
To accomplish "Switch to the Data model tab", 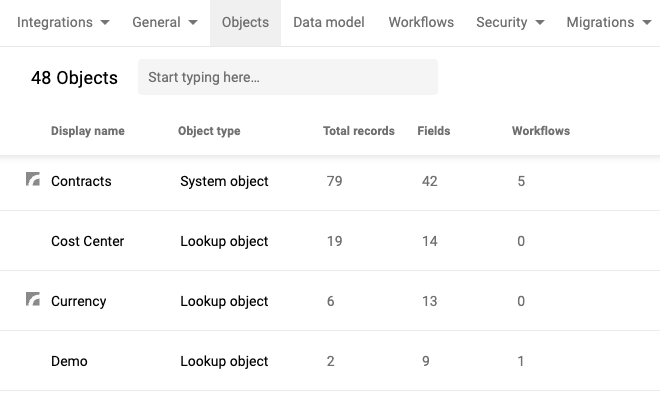I will [x=329, y=22].
